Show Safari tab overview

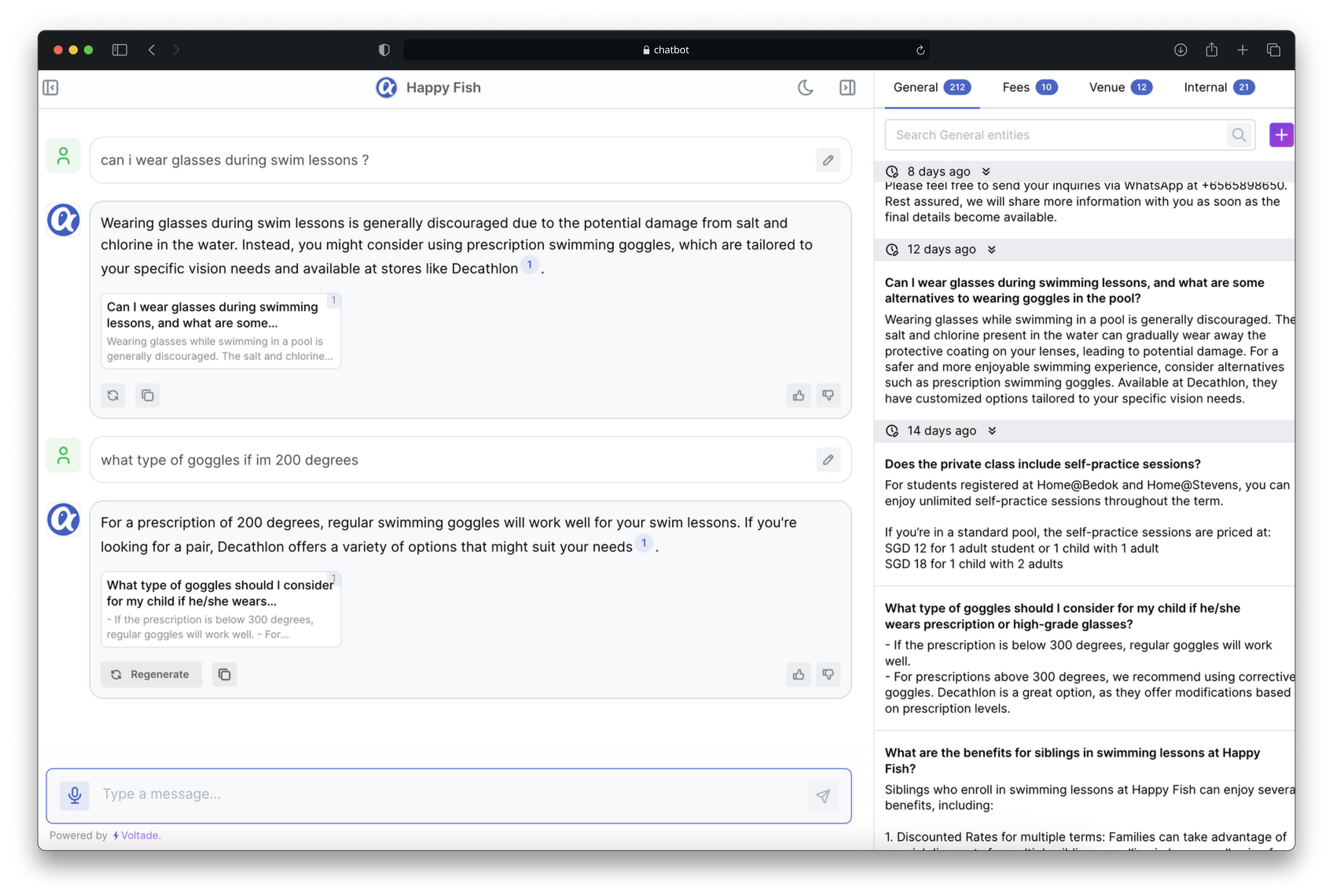coord(1273,50)
